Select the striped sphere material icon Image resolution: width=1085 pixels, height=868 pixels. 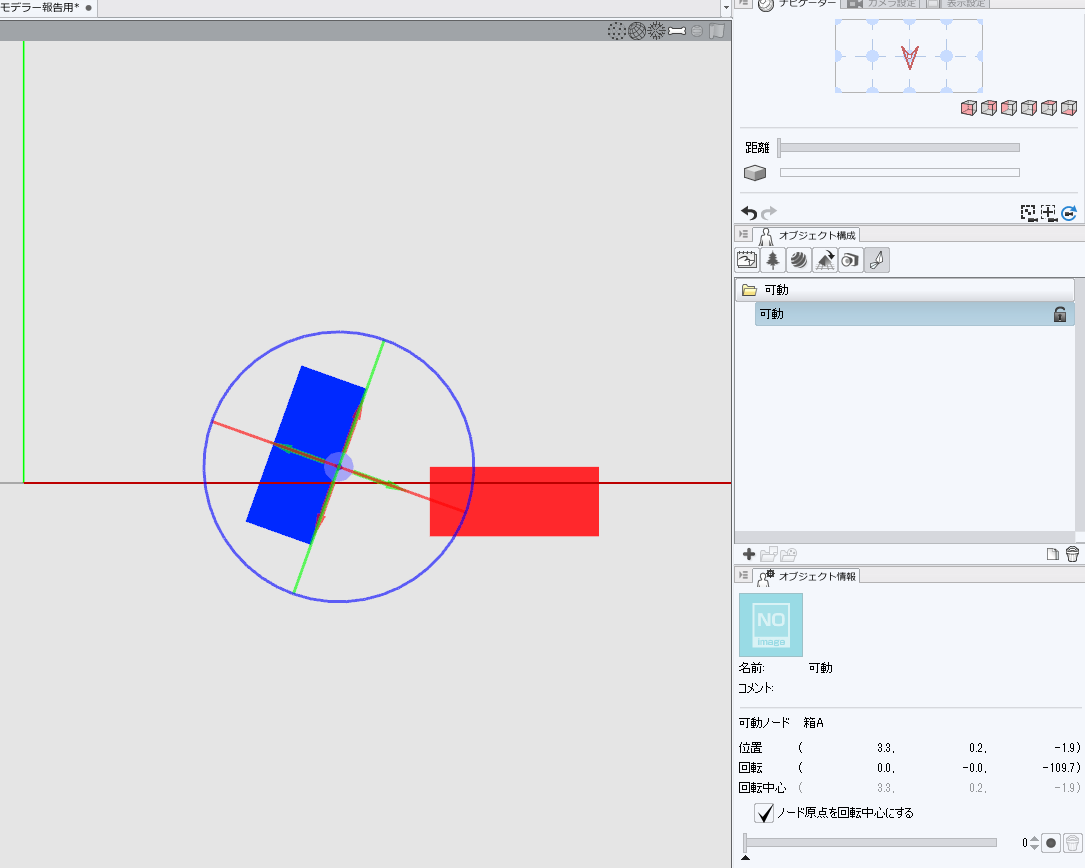pos(798,260)
